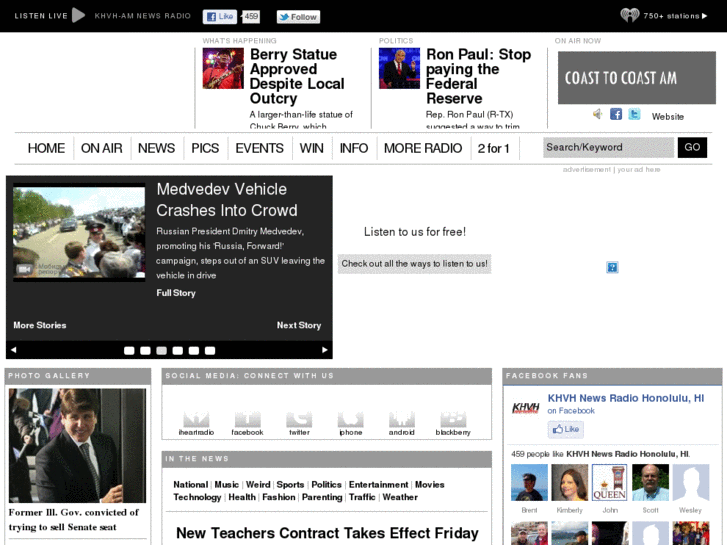
Task: Click the Twitter Follow button
Action: (298, 17)
